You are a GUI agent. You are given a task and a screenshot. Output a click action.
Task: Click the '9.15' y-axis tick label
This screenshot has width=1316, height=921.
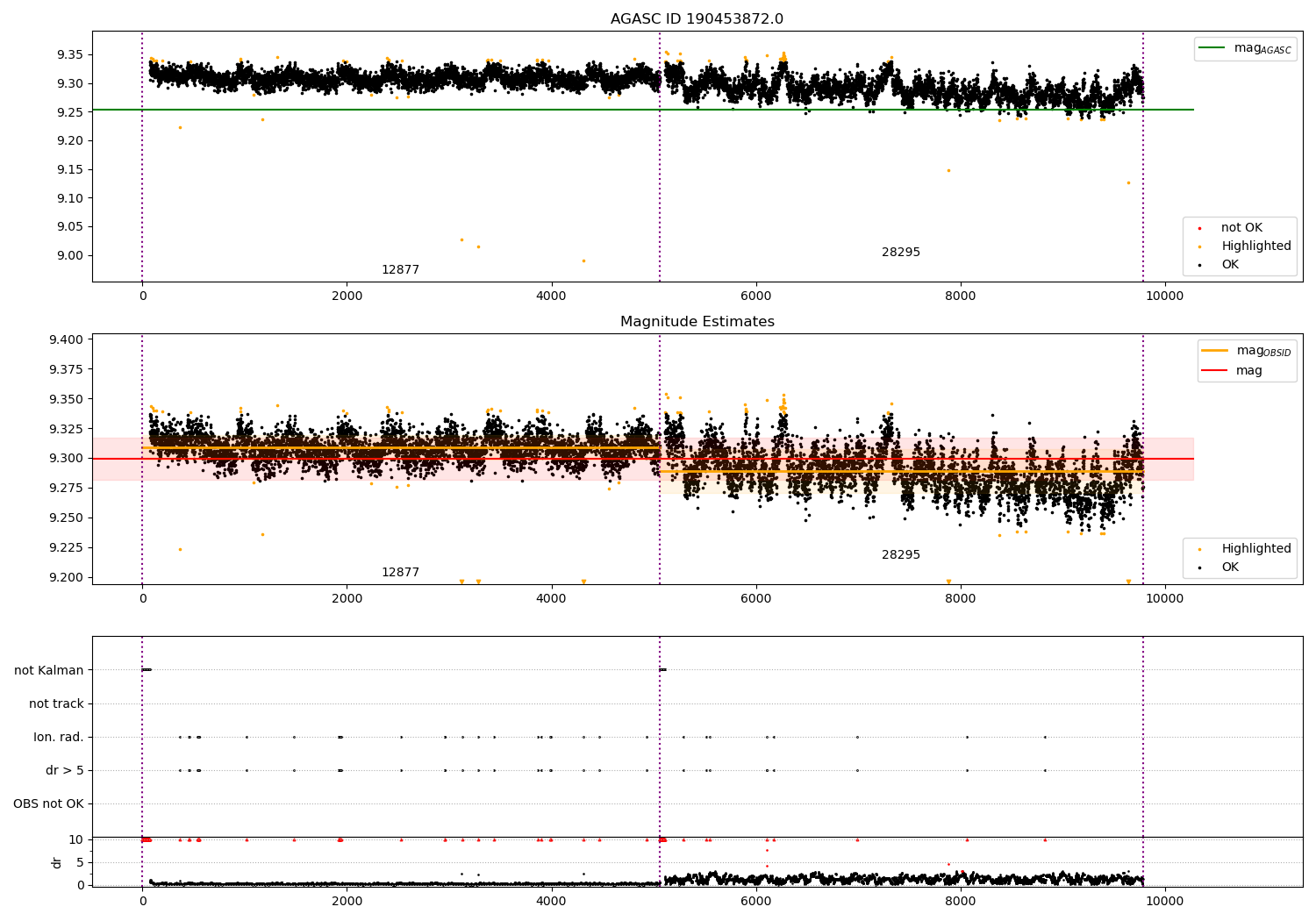[x=70, y=170]
